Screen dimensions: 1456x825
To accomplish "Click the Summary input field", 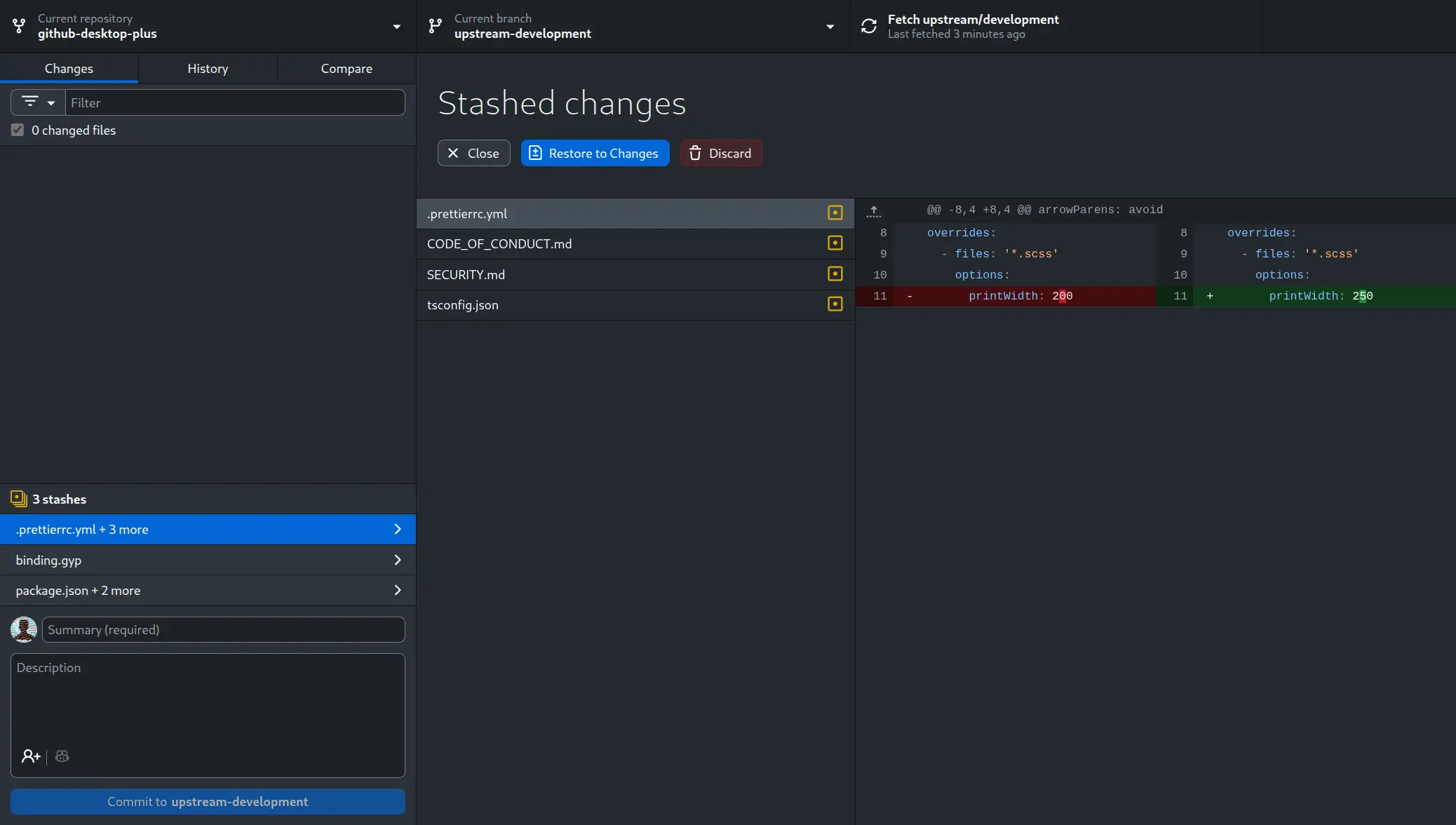I will pos(224,629).
